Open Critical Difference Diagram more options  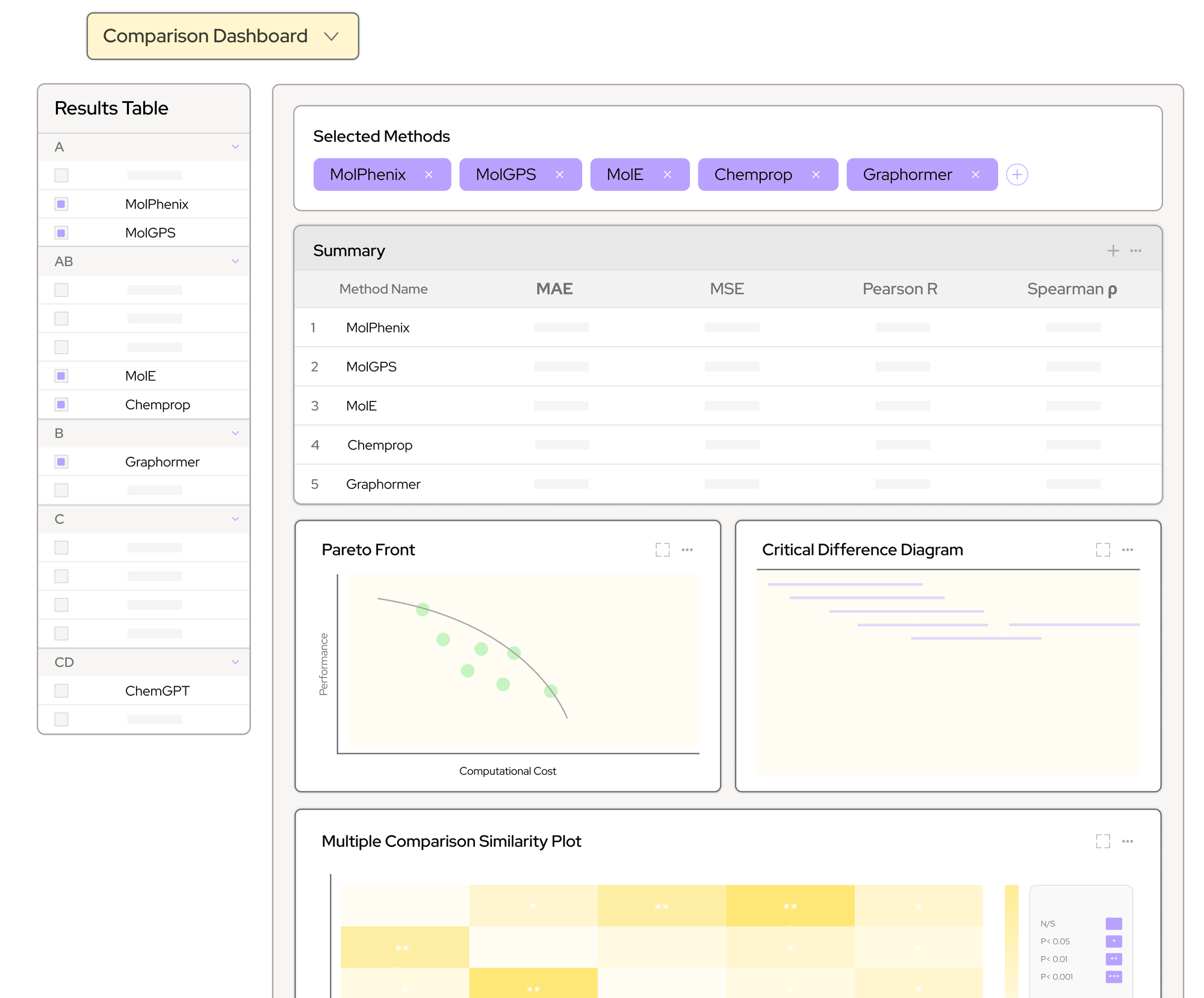point(1128,550)
